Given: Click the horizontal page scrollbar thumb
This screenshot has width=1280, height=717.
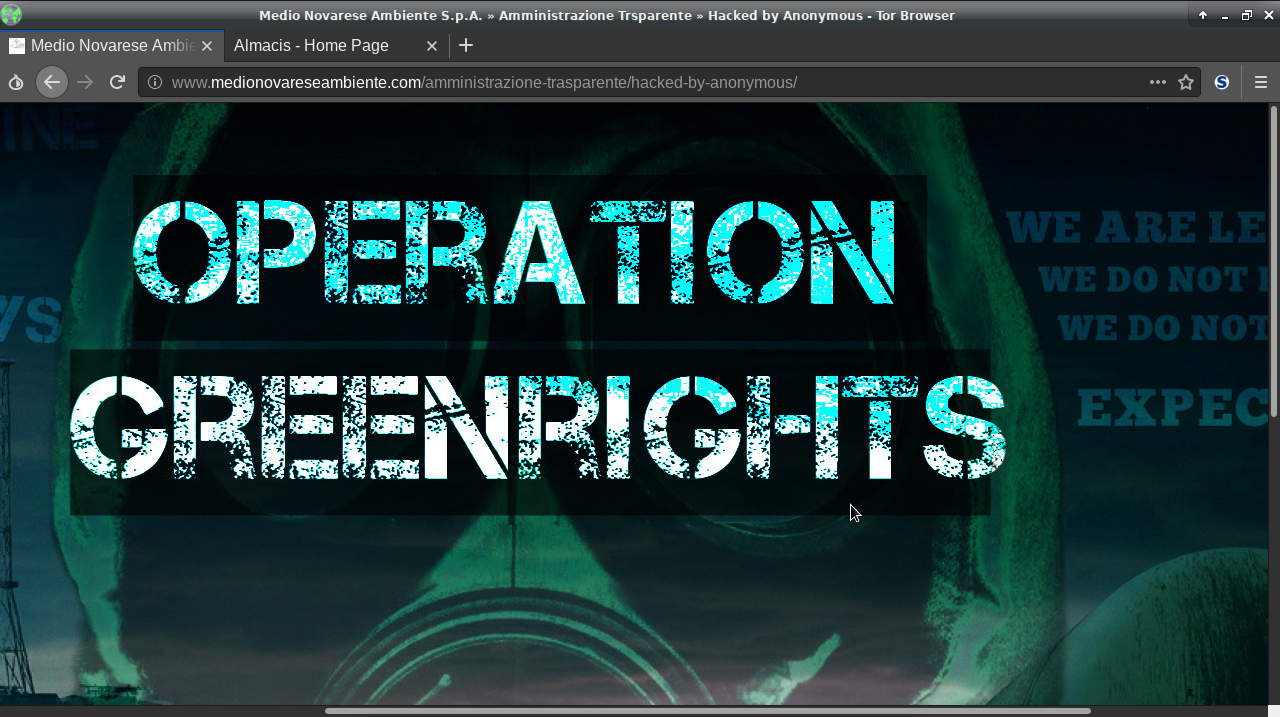Looking at the screenshot, I should (707, 711).
